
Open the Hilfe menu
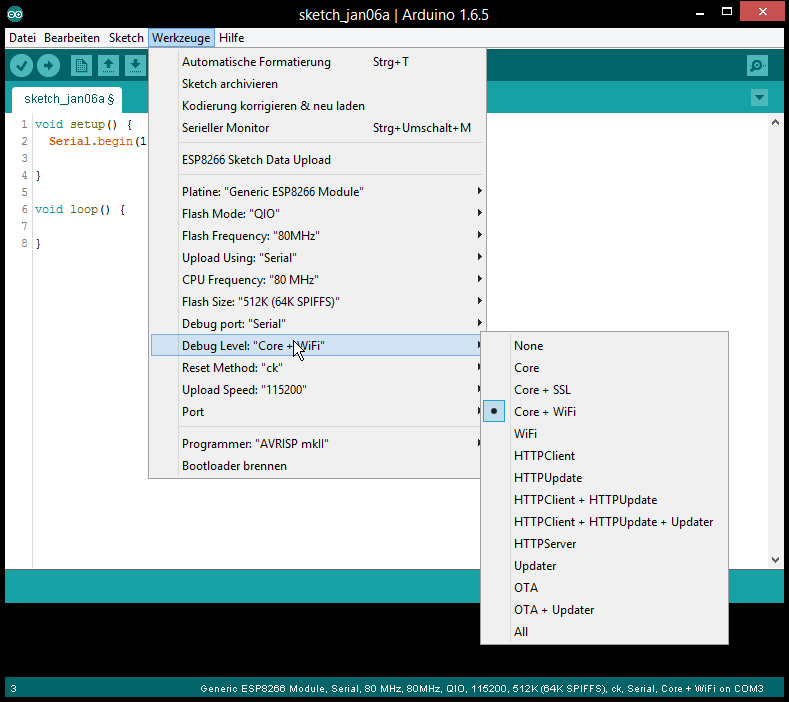[x=231, y=38]
